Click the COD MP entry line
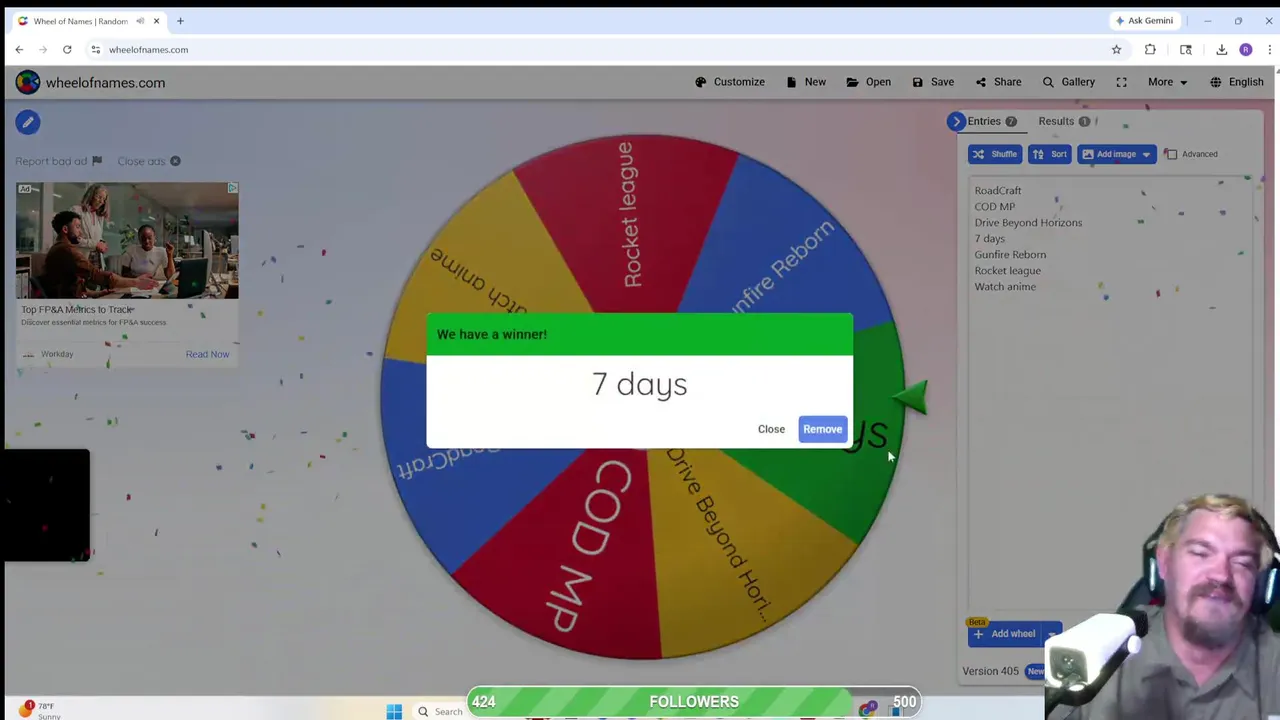Image resolution: width=1280 pixels, height=720 pixels. (995, 206)
